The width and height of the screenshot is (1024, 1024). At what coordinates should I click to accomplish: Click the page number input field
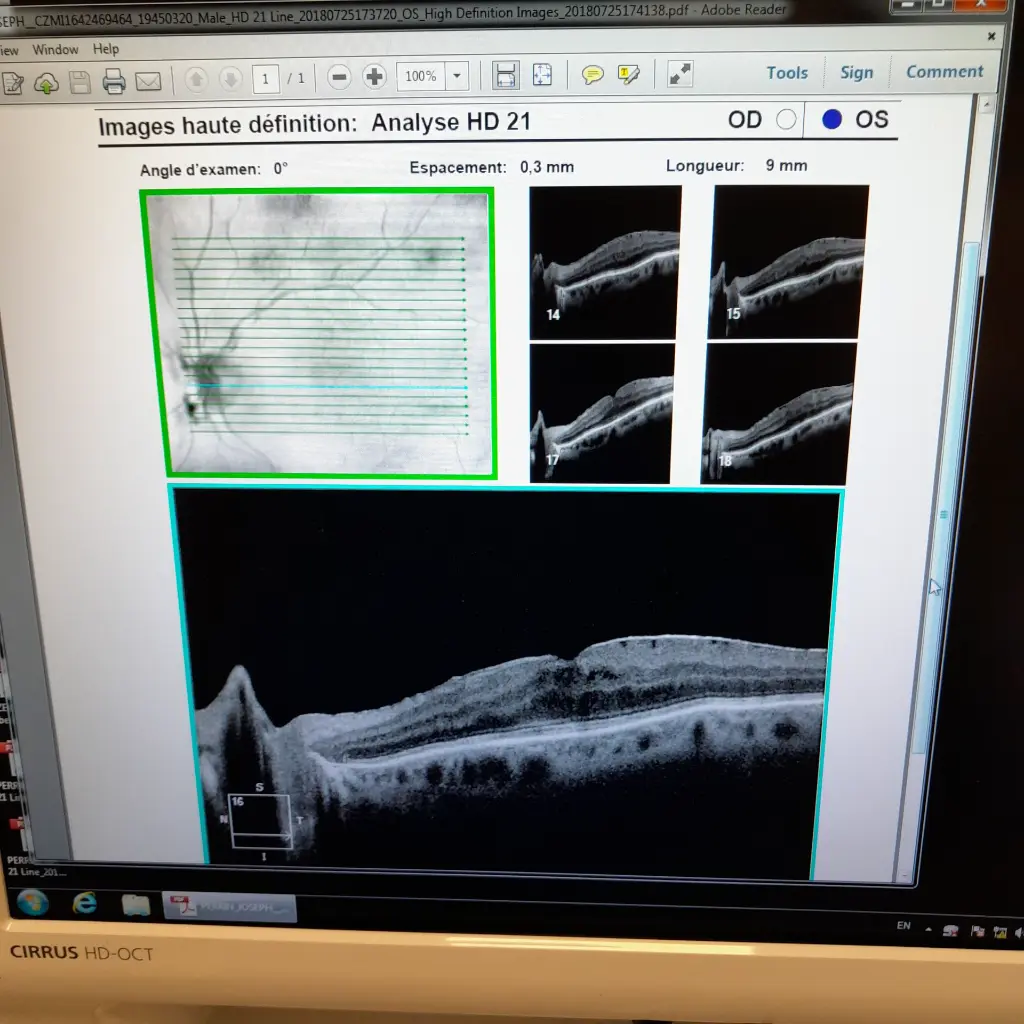(x=265, y=78)
